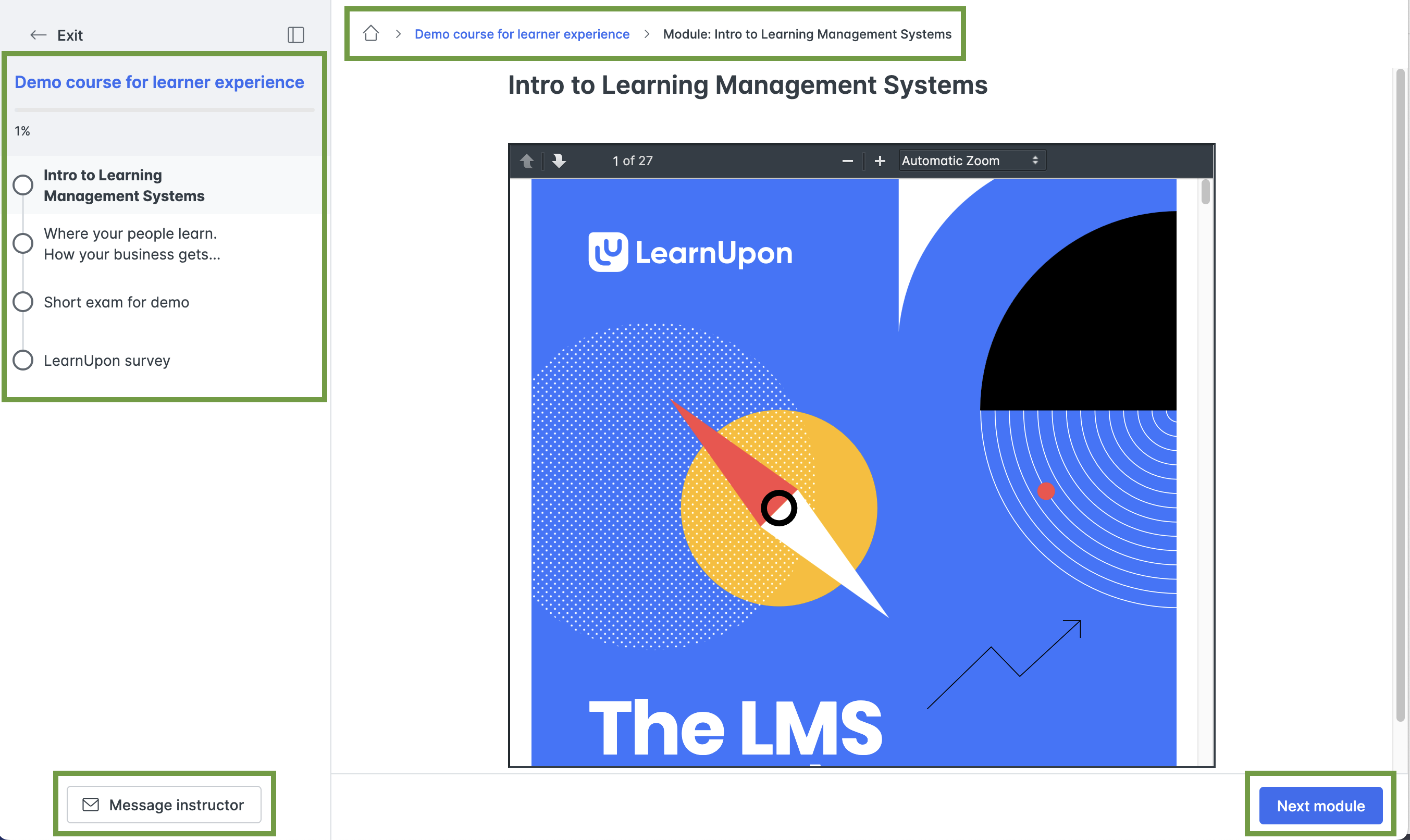
Task: Select the Intro to Learning Management Systems module circle
Action: [x=22, y=184]
